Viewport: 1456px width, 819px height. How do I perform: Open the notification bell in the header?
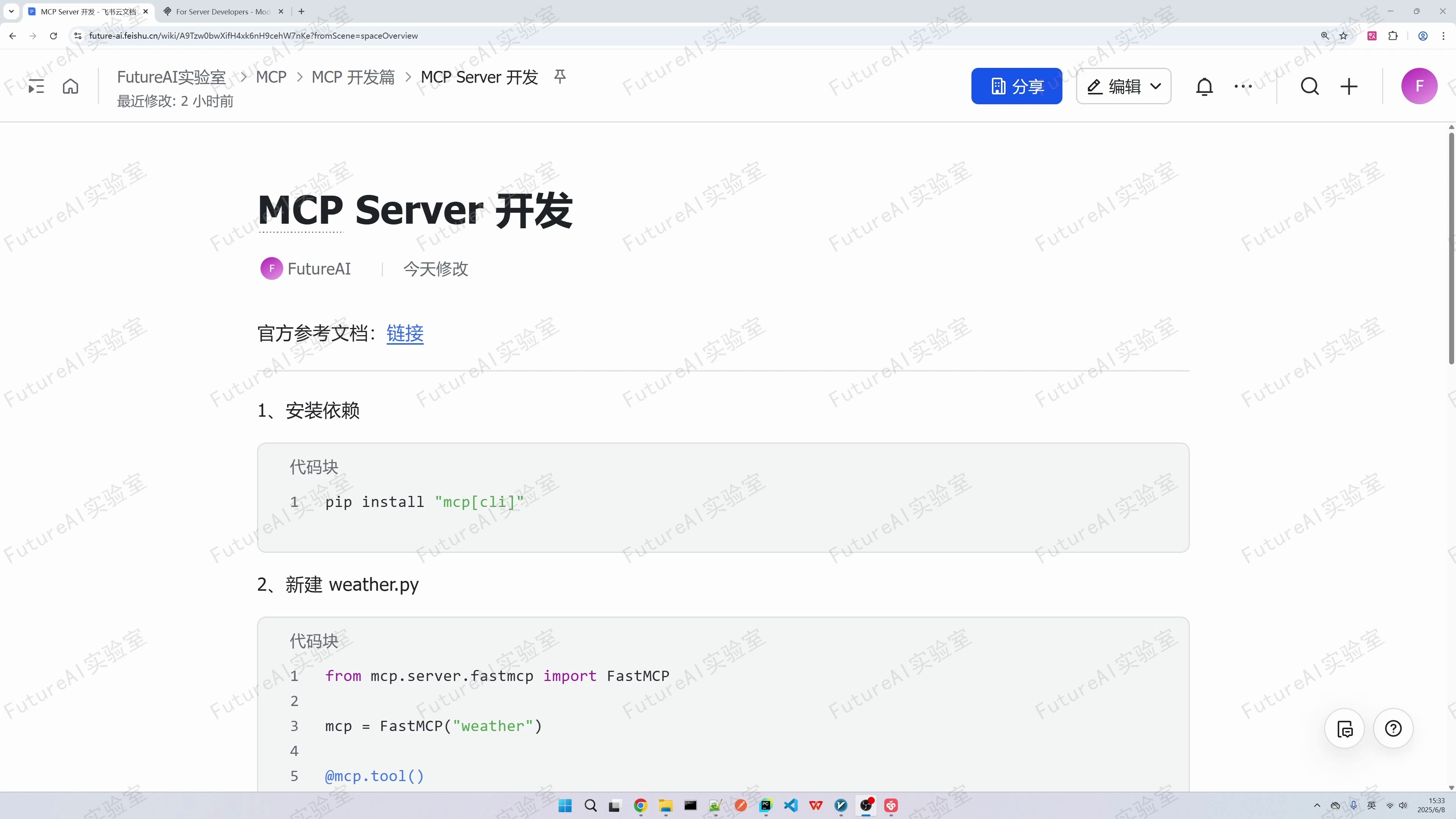pos(1205,86)
